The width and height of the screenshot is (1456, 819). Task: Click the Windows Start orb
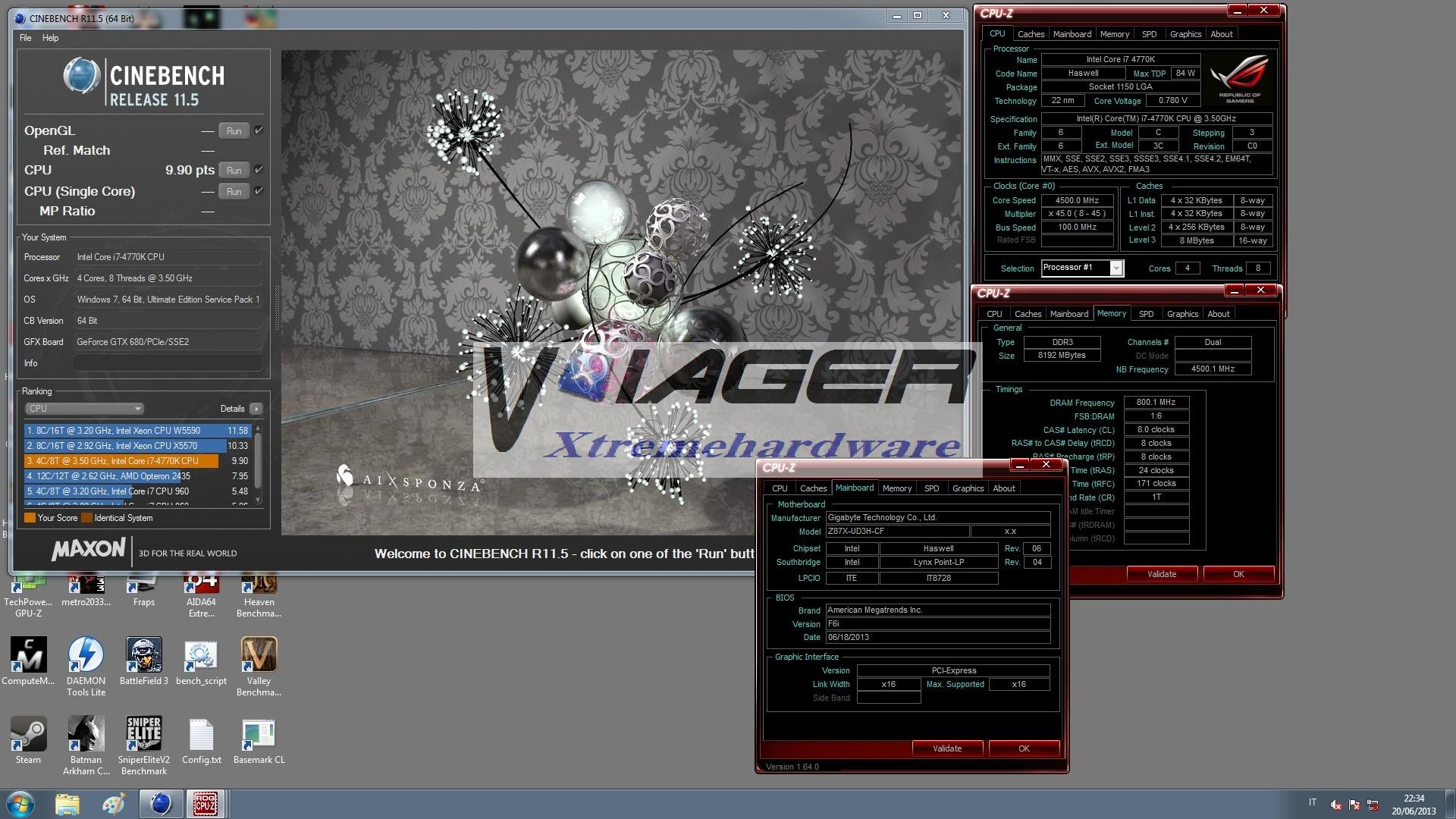click(x=20, y=803)
